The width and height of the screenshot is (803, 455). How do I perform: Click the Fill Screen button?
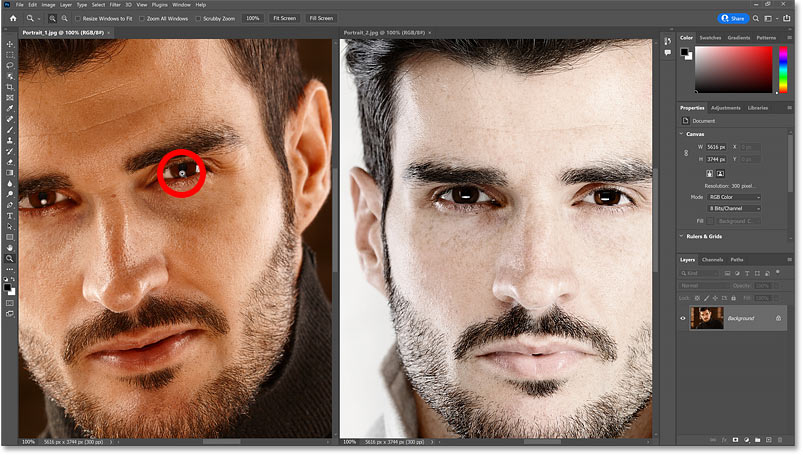pos(321,18)
